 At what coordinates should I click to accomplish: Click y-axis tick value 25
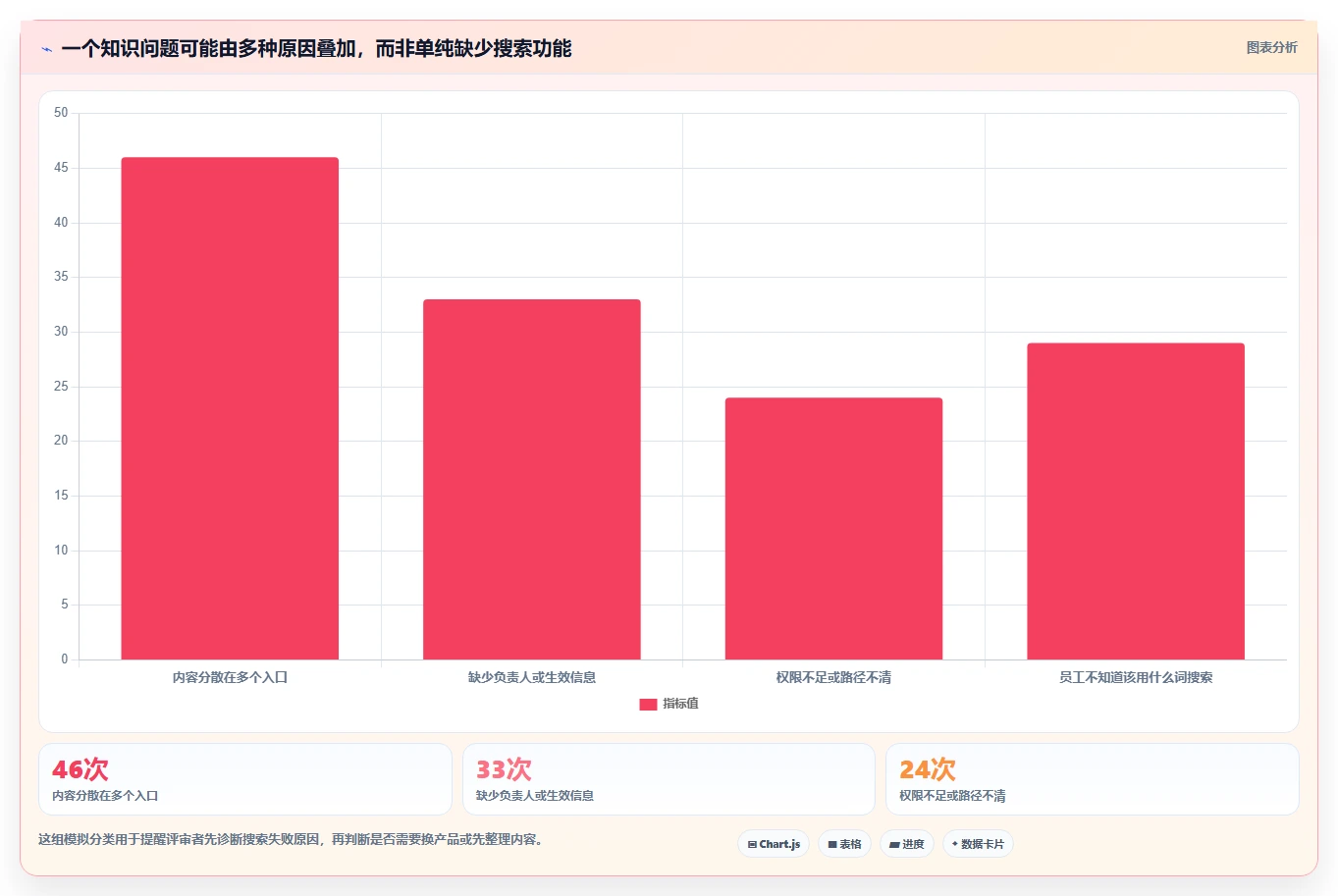coord(61,387)
